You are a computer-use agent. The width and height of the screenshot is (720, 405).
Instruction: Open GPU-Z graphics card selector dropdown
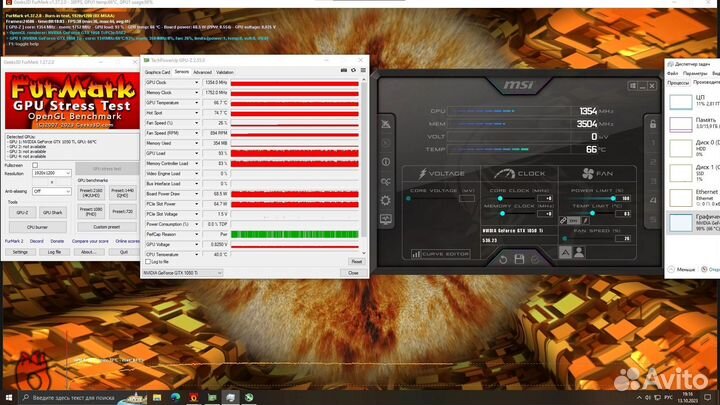coord(183,273)
